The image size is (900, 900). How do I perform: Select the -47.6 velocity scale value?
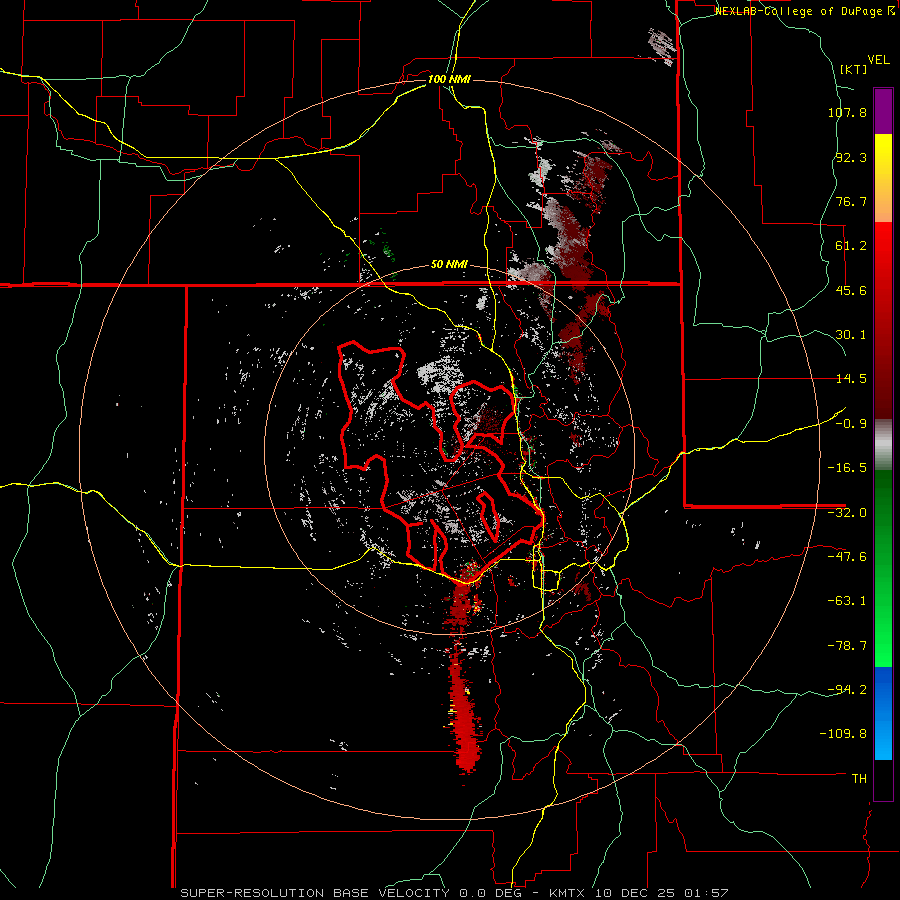847,557
